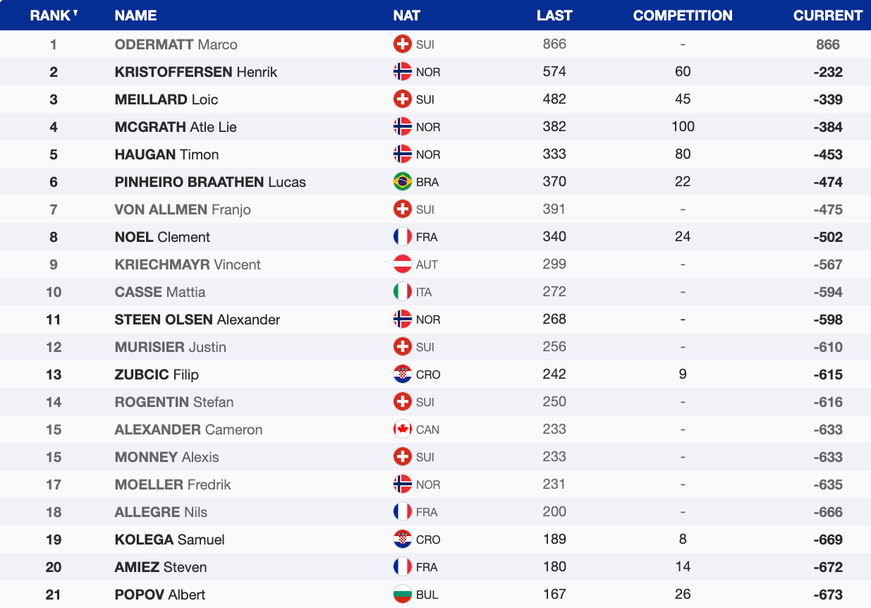Click Meillard's current points value -339

click(x=827, y=99)
